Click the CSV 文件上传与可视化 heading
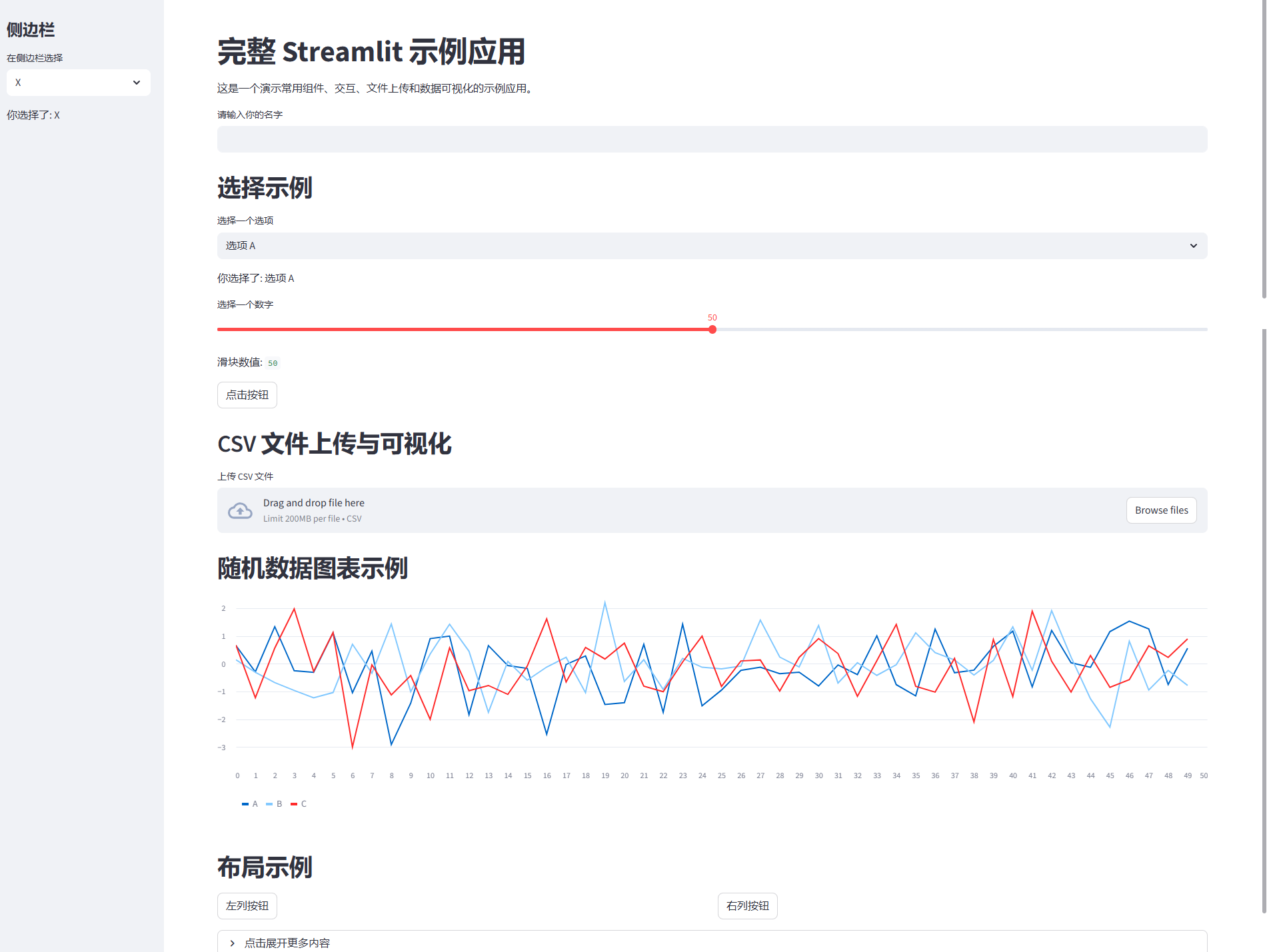The width and height of the screenshot is (1267, 952). click(335, 444)
